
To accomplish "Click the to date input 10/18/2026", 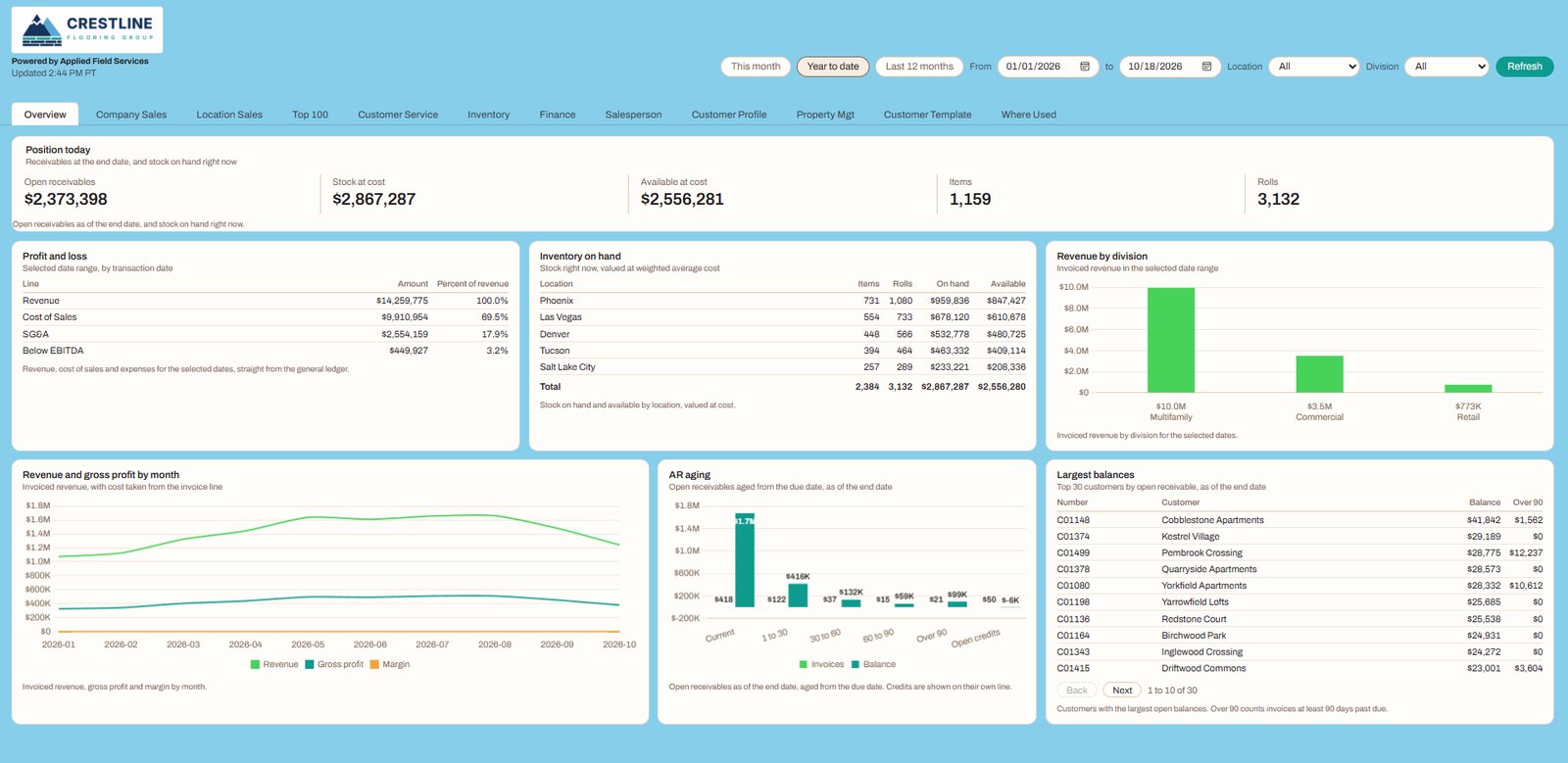I will [1170, 67].
